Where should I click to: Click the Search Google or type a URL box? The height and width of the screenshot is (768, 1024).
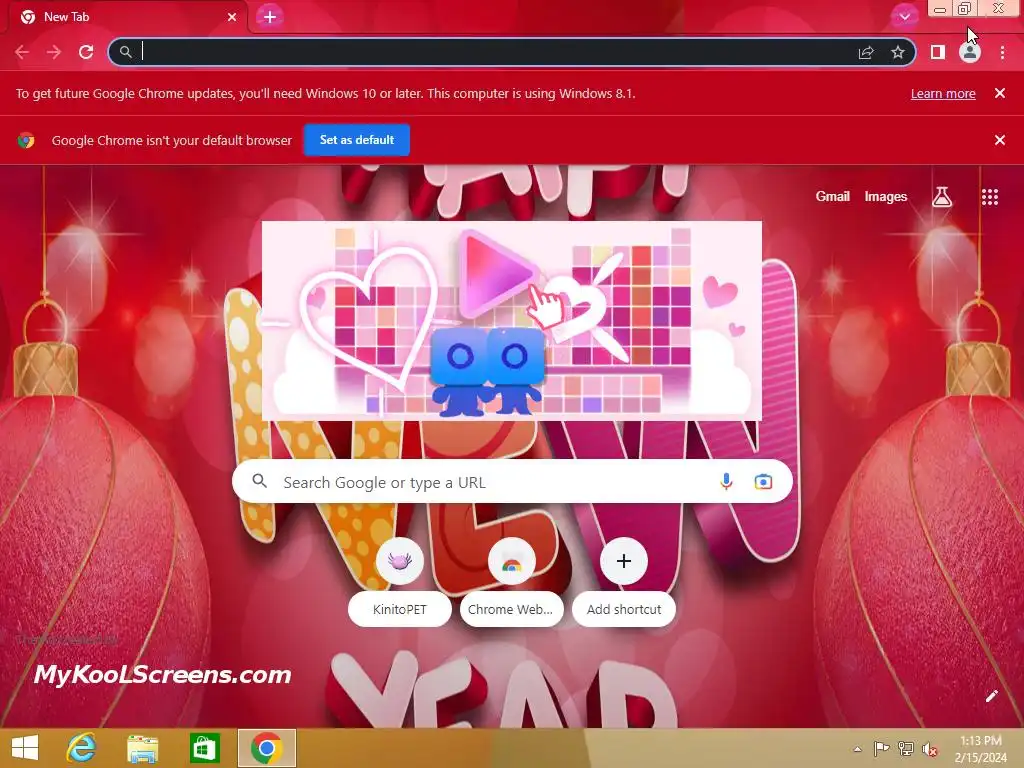tap(512, 482)
